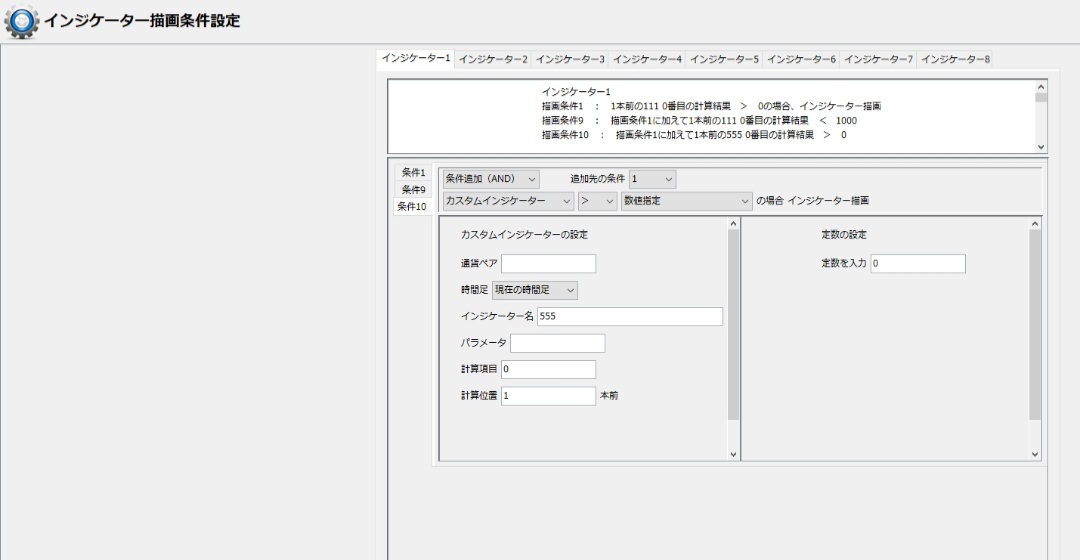Open the 条件追加（AND） dropdown

click(491, 179)
